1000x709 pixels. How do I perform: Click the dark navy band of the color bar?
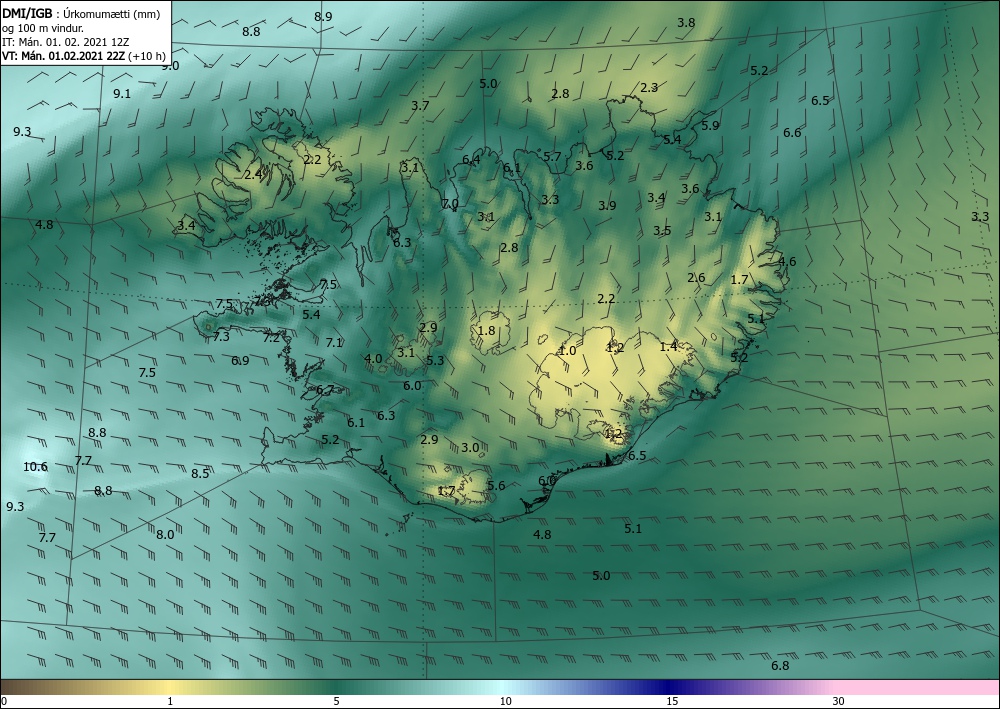[670, 687]
